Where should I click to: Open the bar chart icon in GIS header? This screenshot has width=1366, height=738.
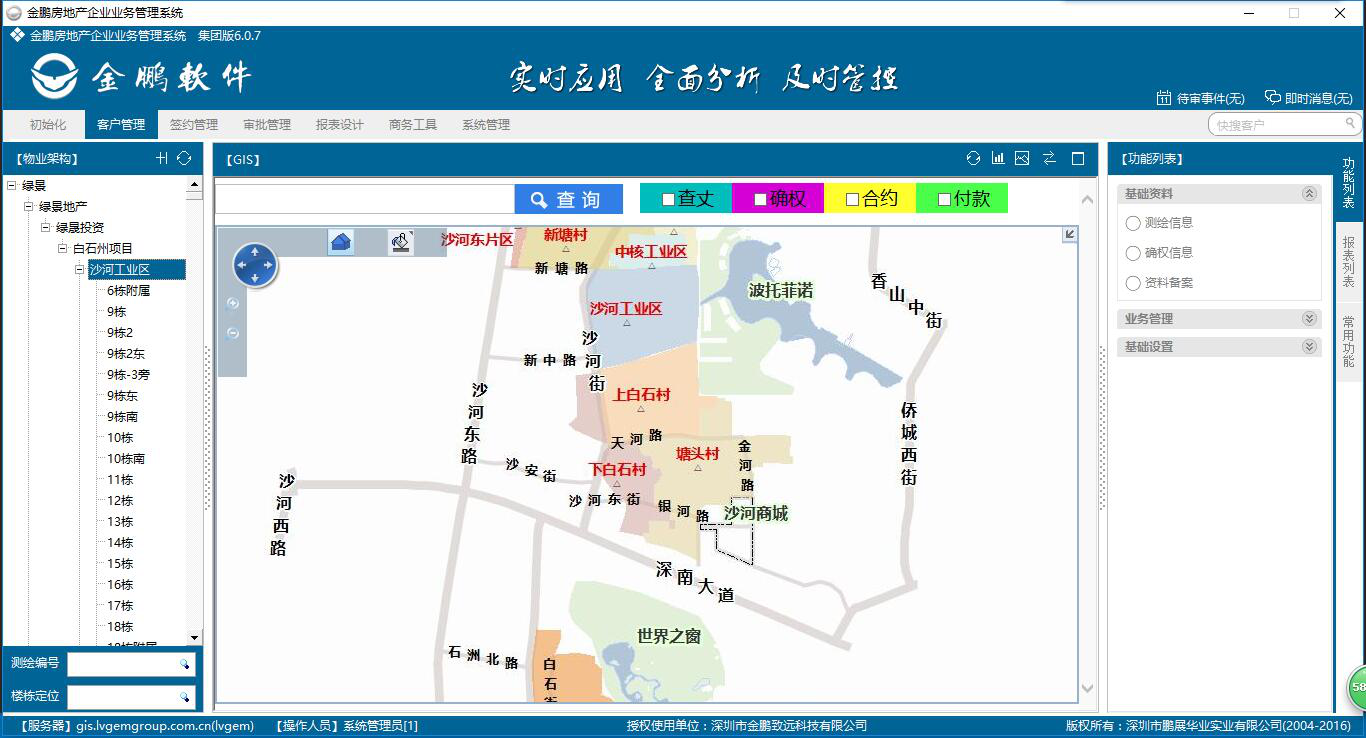pyautogui.click(x=998, y=158)
